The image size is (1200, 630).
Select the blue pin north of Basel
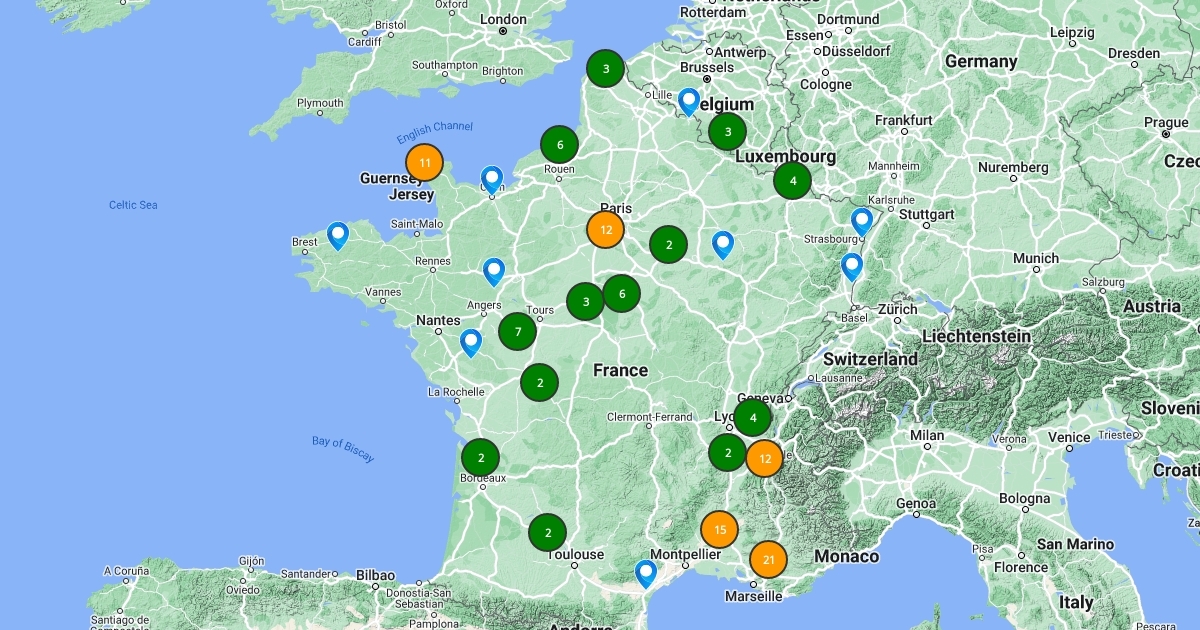[851, 266]
